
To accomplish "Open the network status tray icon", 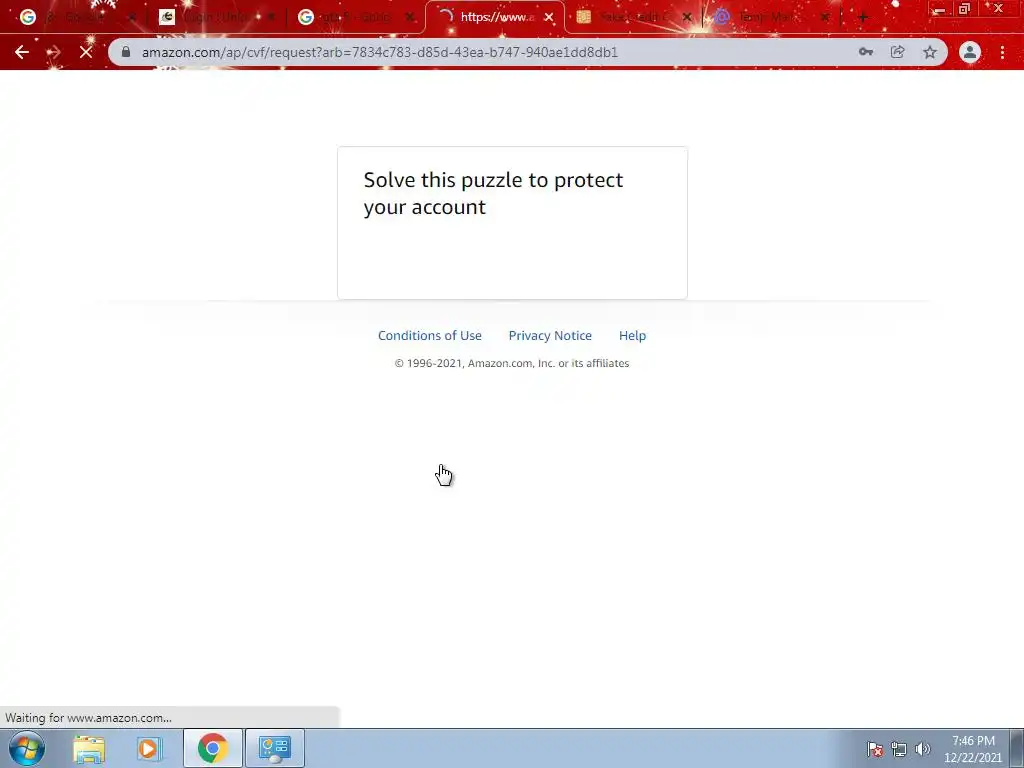I will tap(899, 749).
